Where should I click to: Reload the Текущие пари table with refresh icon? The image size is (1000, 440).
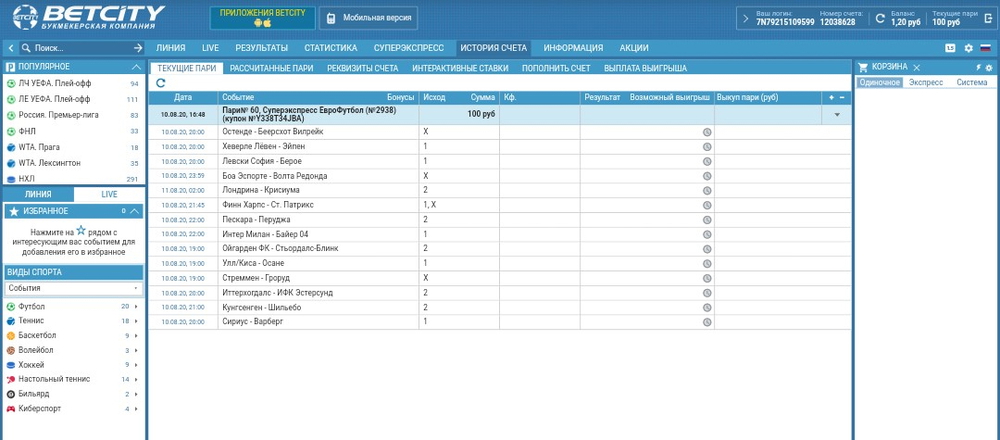(161, 84)
